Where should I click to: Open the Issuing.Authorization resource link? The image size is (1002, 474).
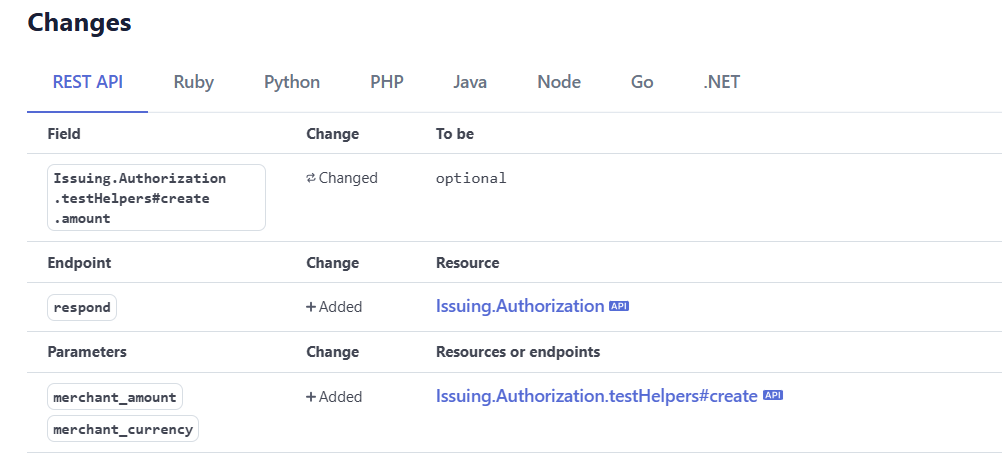tap(520, 306)
